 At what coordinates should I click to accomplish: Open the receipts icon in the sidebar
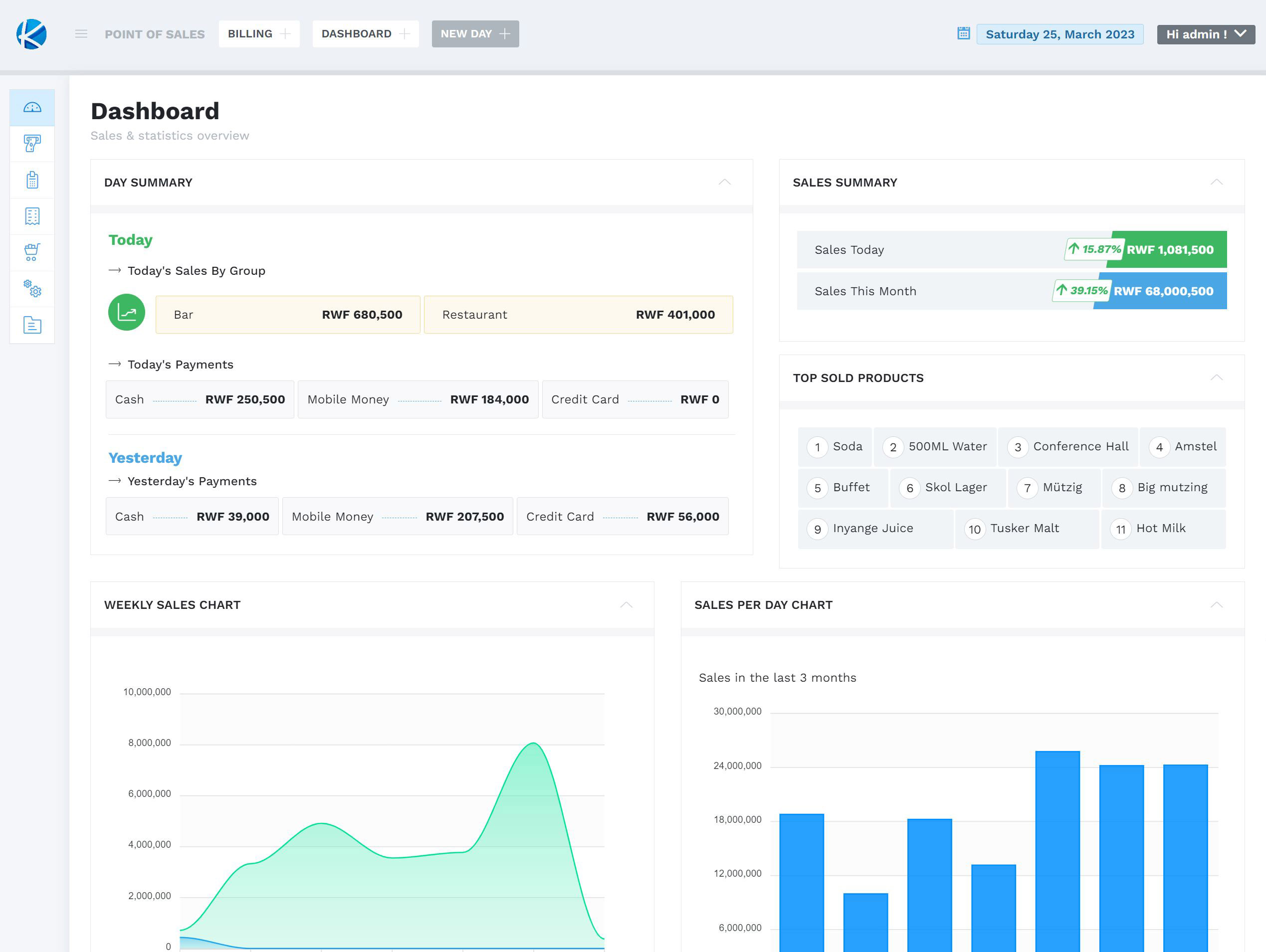[32, 216]
